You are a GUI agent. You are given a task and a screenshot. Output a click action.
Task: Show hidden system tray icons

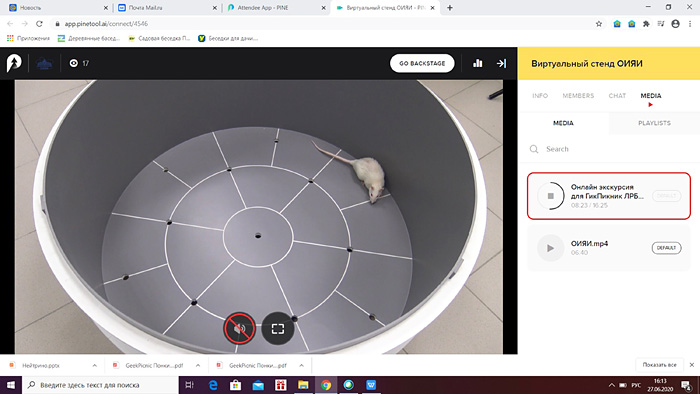(611, 385)
